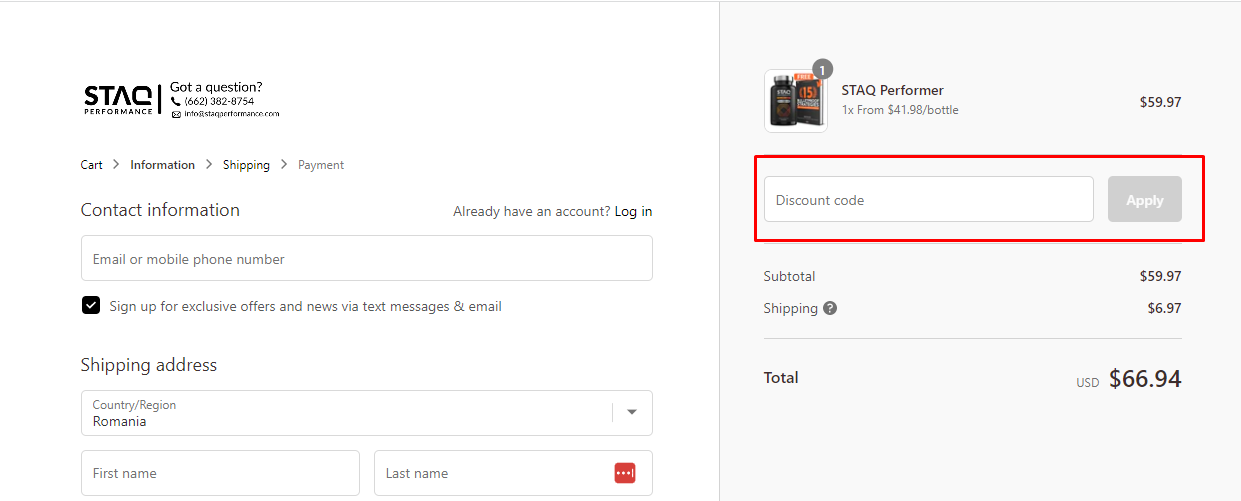1241x501 pixels.
Task: Click the Subtotal label
Action: coord(789,276)
